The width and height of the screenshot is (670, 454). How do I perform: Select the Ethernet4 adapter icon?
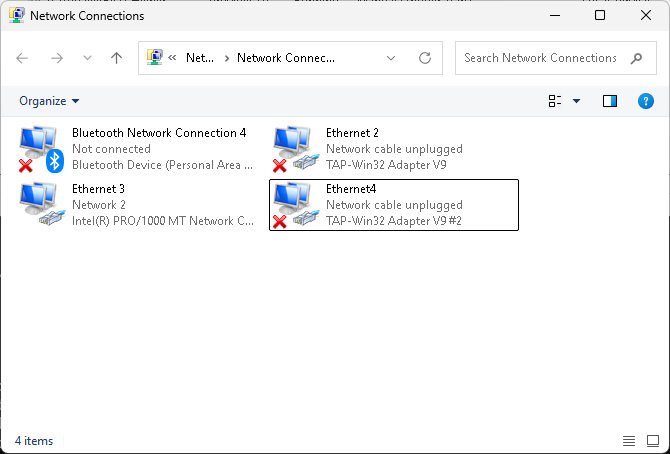tap(294, 204)
